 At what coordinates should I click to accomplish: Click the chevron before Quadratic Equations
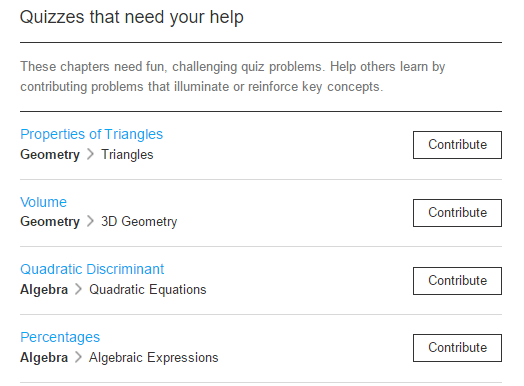click(78, 289)
